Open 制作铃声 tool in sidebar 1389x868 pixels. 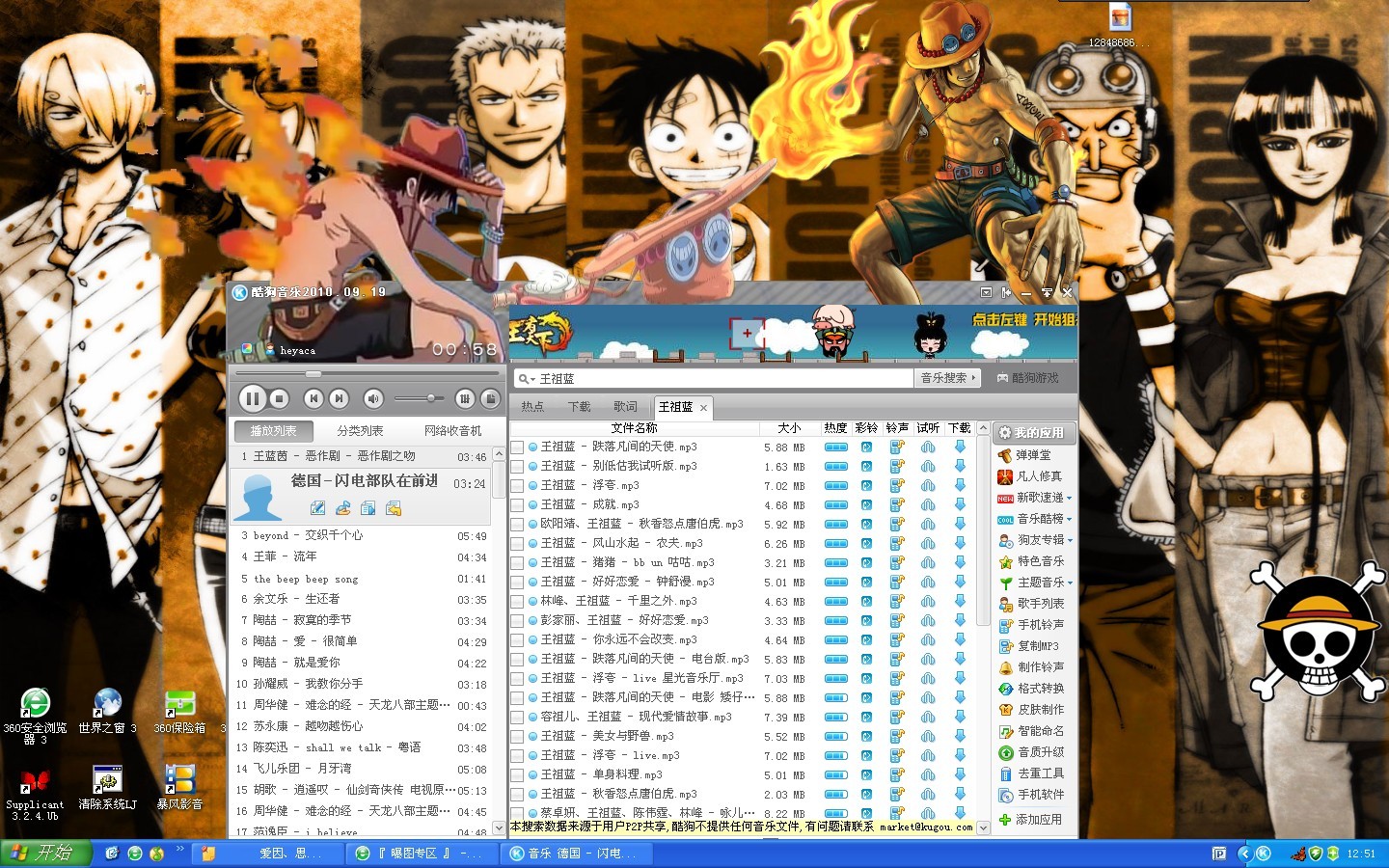pyautogui.click(x=1031, y=667)
